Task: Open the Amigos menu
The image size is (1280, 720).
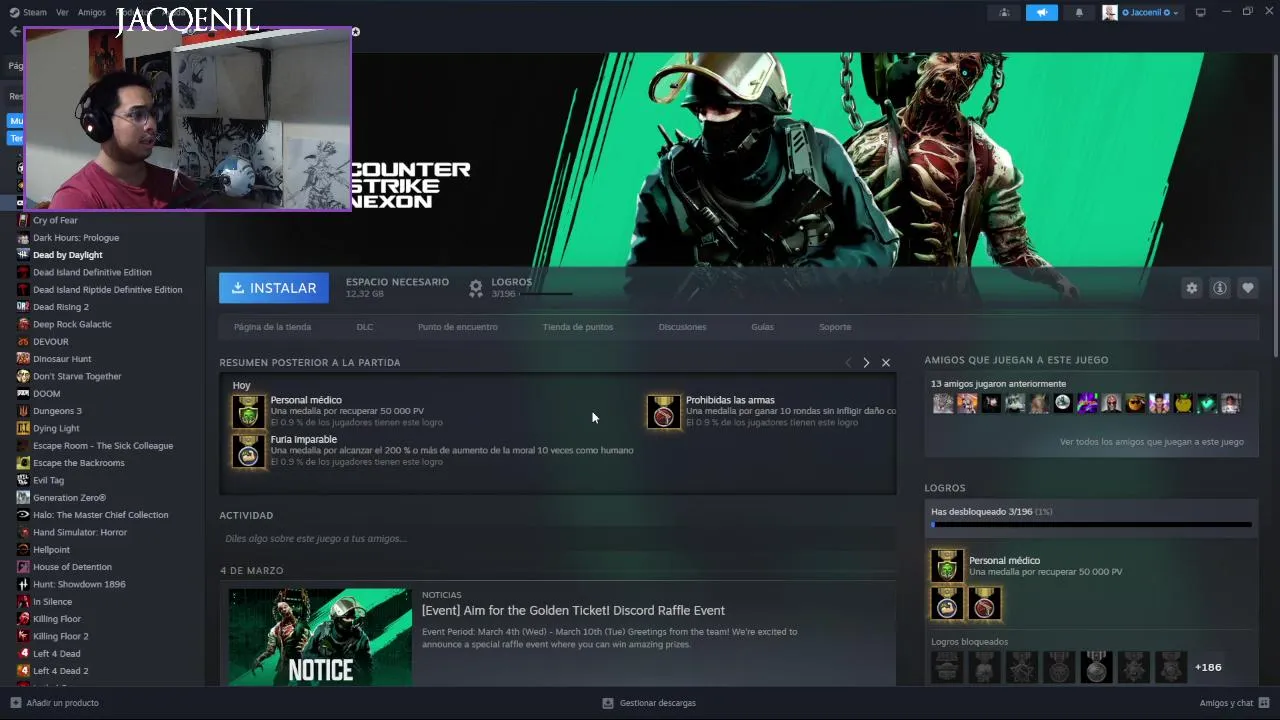Action: click(92, 13)
